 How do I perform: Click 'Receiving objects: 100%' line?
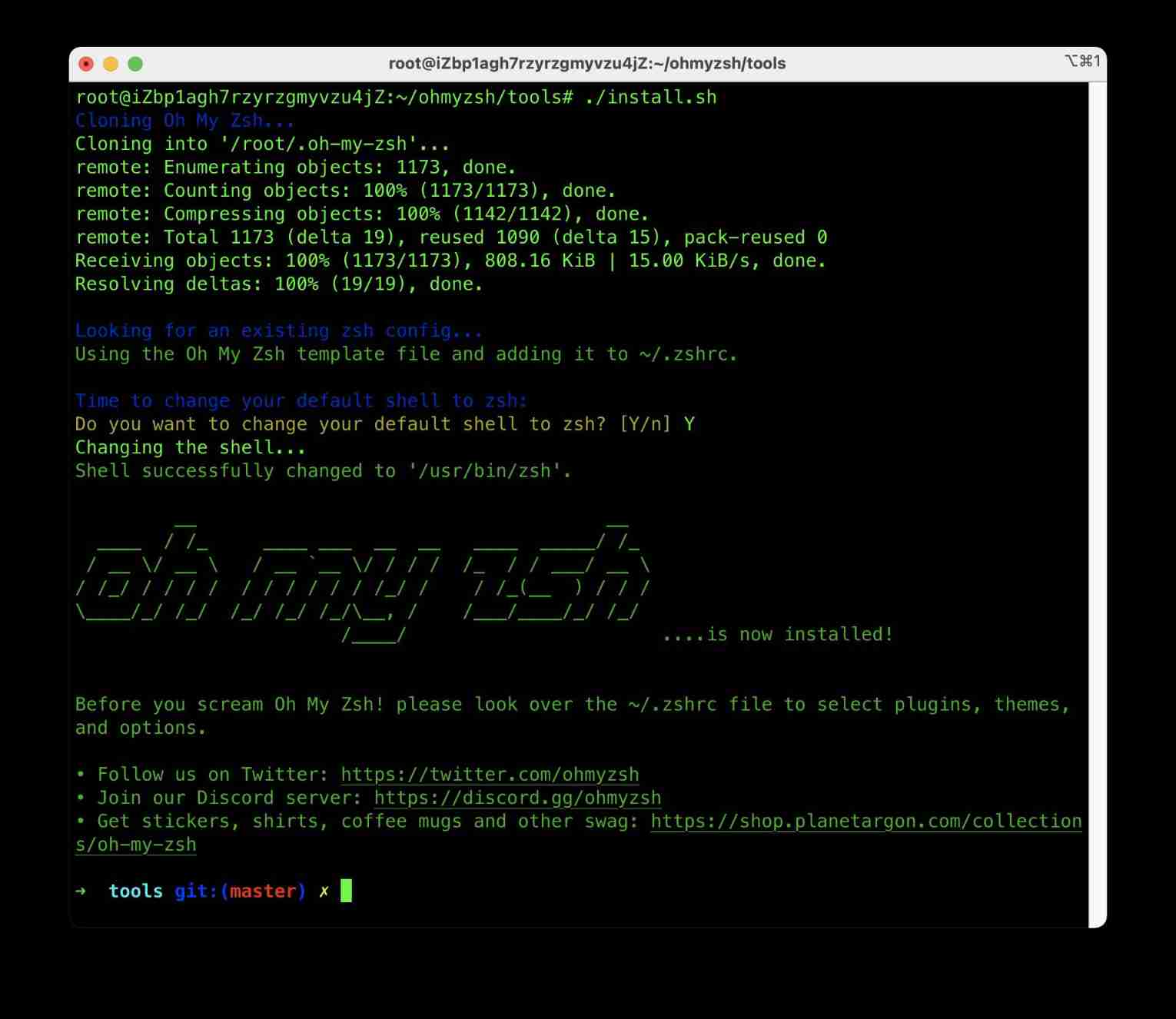click(x=450, y=261)
